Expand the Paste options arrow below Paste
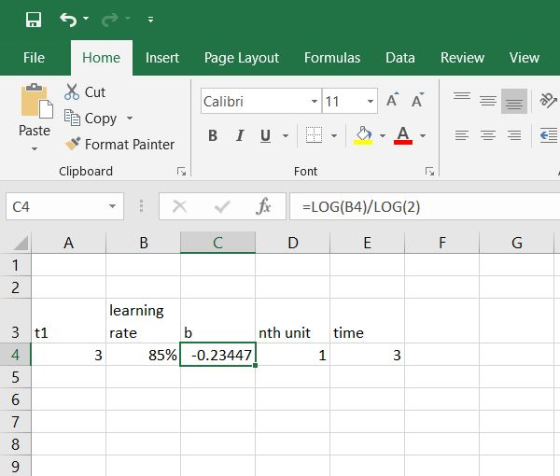 point(34,149)
